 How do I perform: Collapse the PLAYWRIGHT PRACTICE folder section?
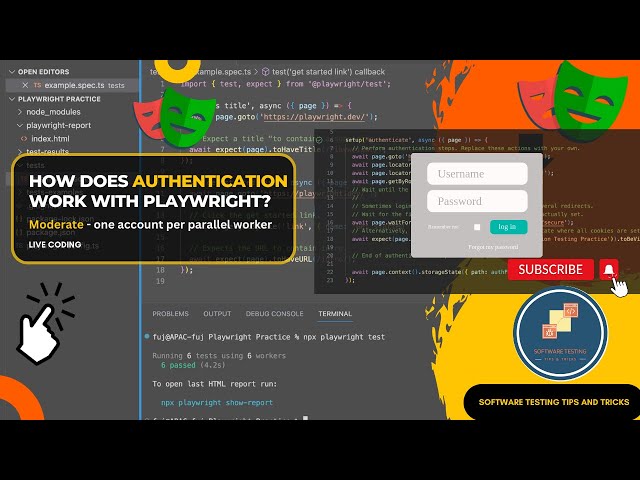[12, 99]
